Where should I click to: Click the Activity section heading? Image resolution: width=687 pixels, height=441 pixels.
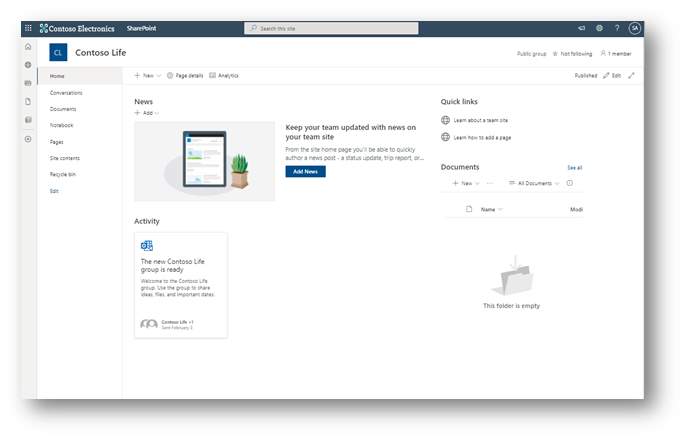tap(147, 221)
